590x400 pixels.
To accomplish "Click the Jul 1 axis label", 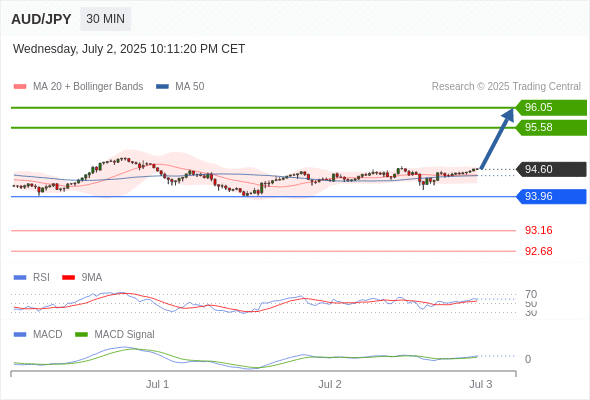I will point(157,384).
